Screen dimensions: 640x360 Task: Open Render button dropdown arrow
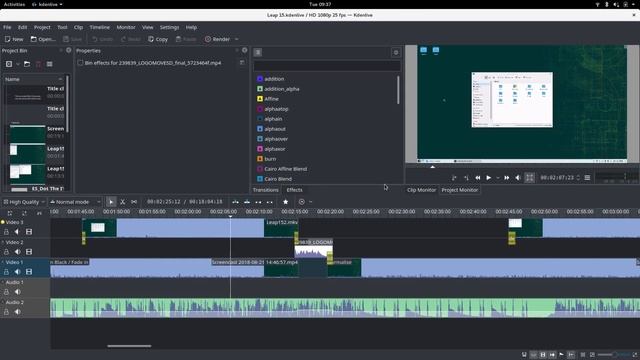tap(236, 39)
